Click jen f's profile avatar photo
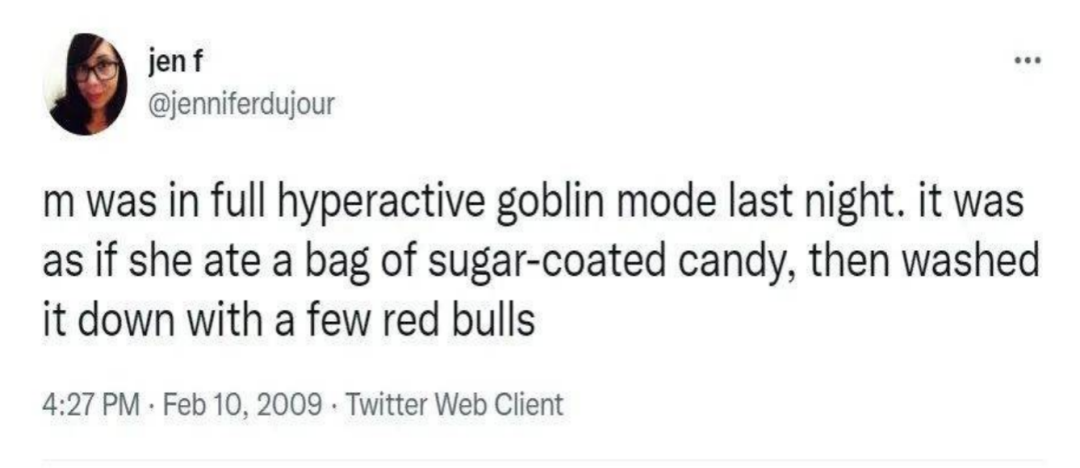Screen dimensions: 1080x468 (x=85, y=83)
